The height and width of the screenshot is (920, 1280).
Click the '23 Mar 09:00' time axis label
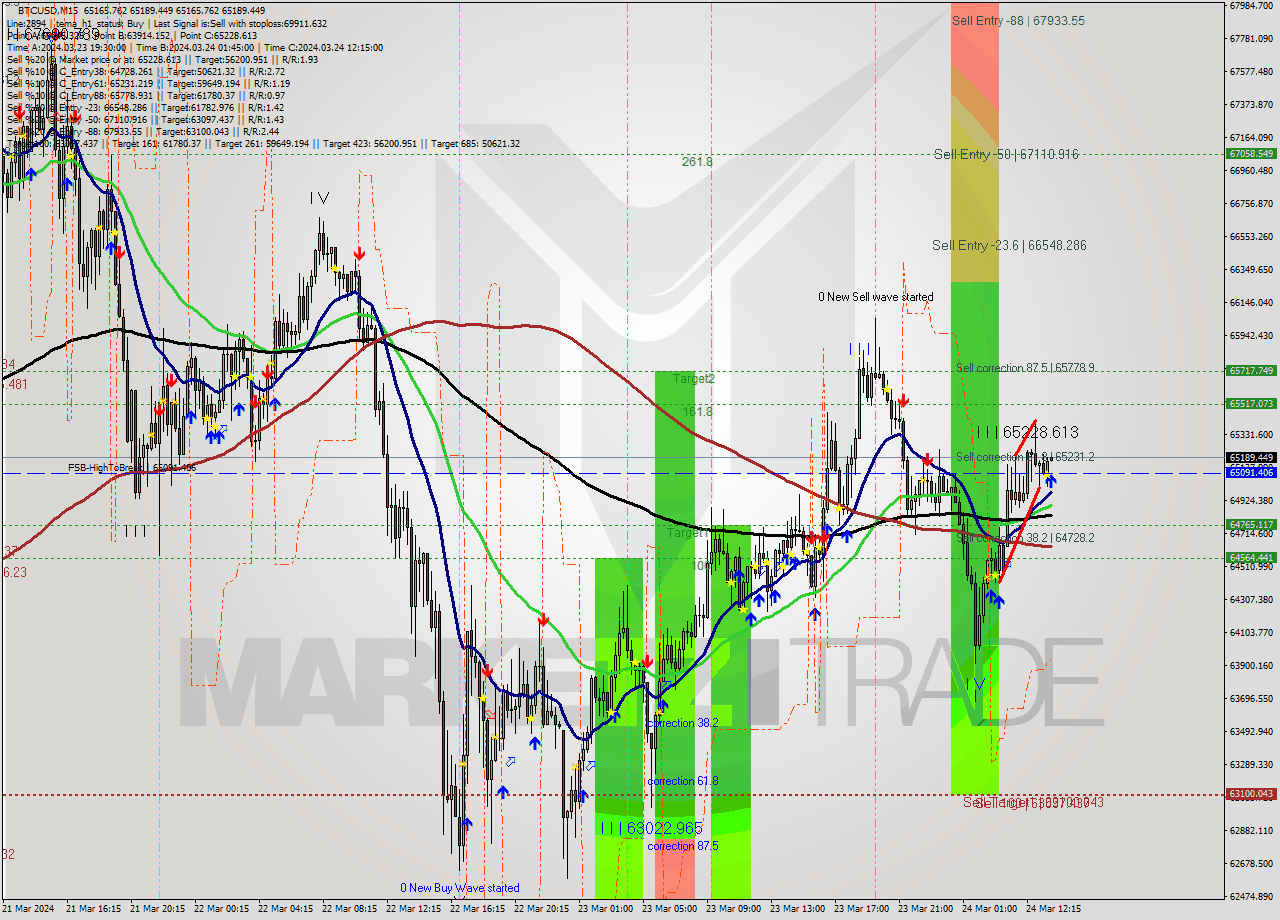[735, 909]
